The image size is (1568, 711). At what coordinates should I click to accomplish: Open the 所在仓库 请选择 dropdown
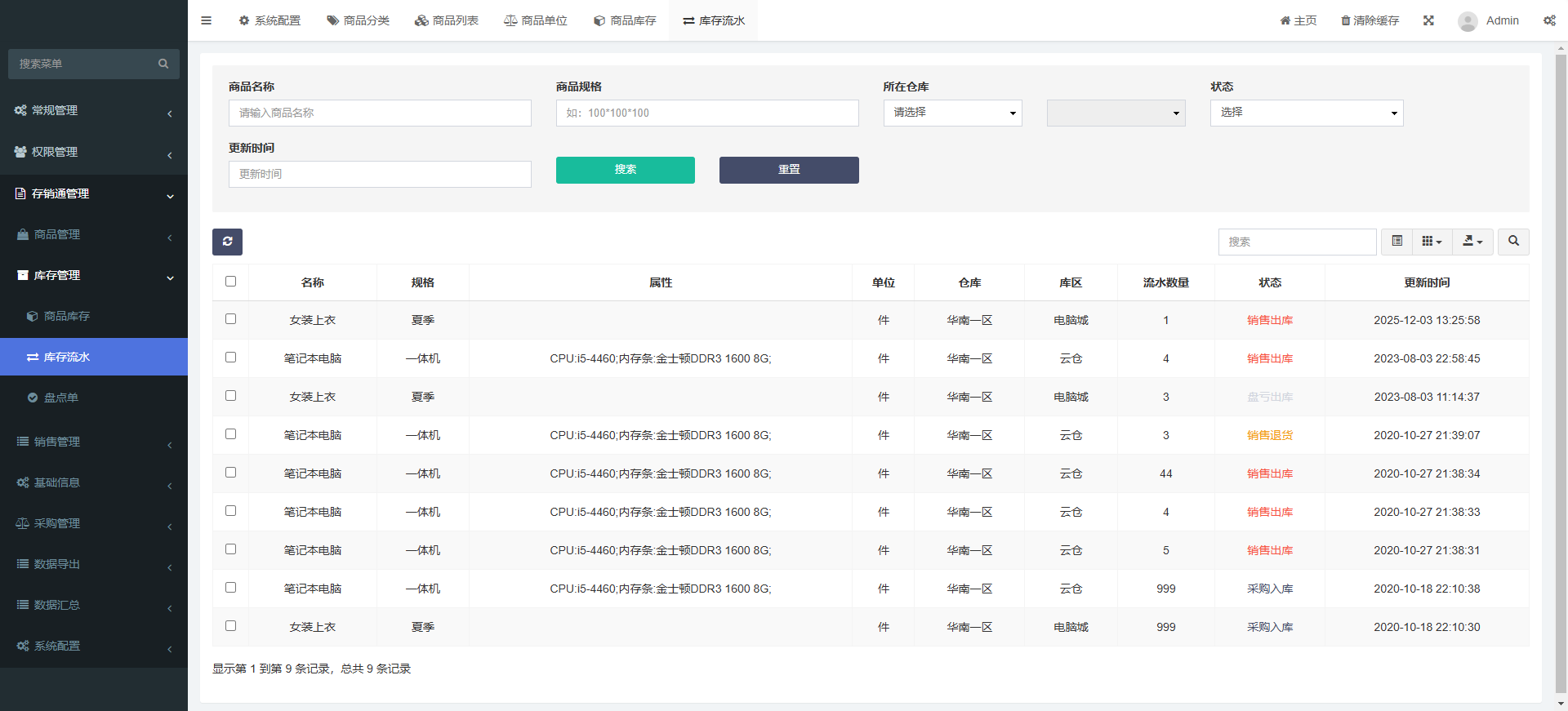point(952,113)
